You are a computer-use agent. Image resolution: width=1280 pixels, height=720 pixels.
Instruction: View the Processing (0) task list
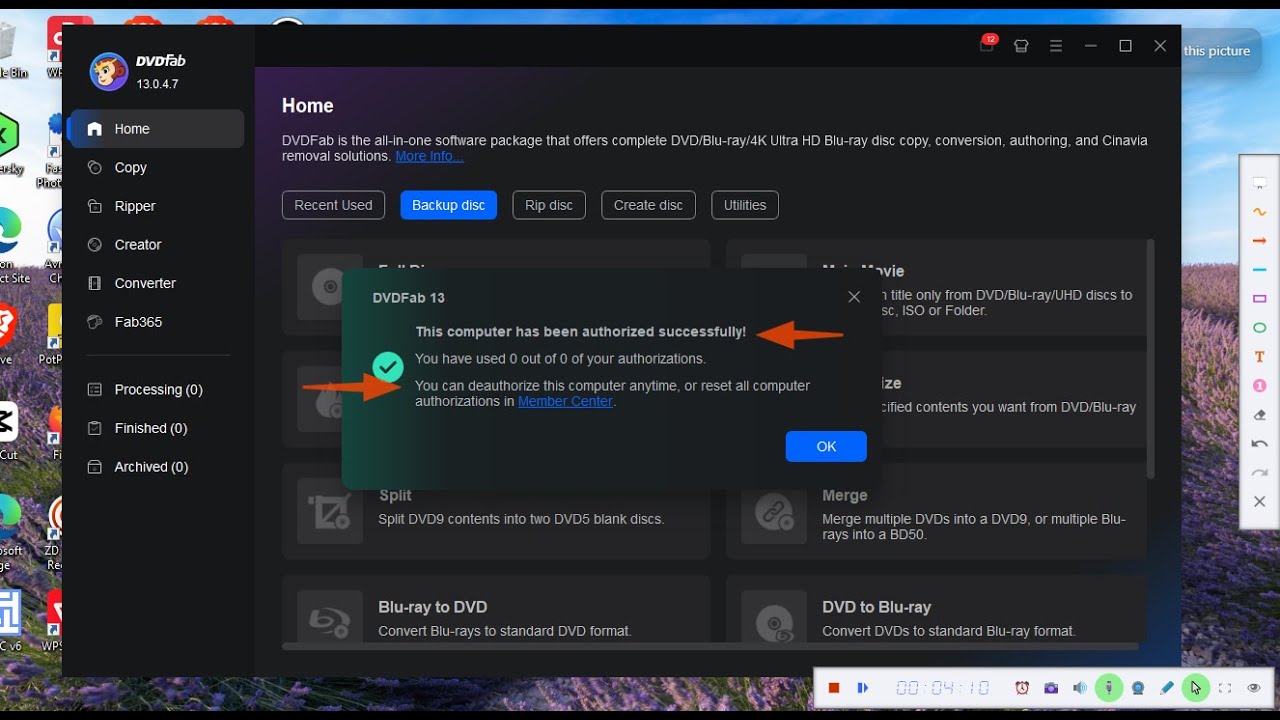point(156,390)
